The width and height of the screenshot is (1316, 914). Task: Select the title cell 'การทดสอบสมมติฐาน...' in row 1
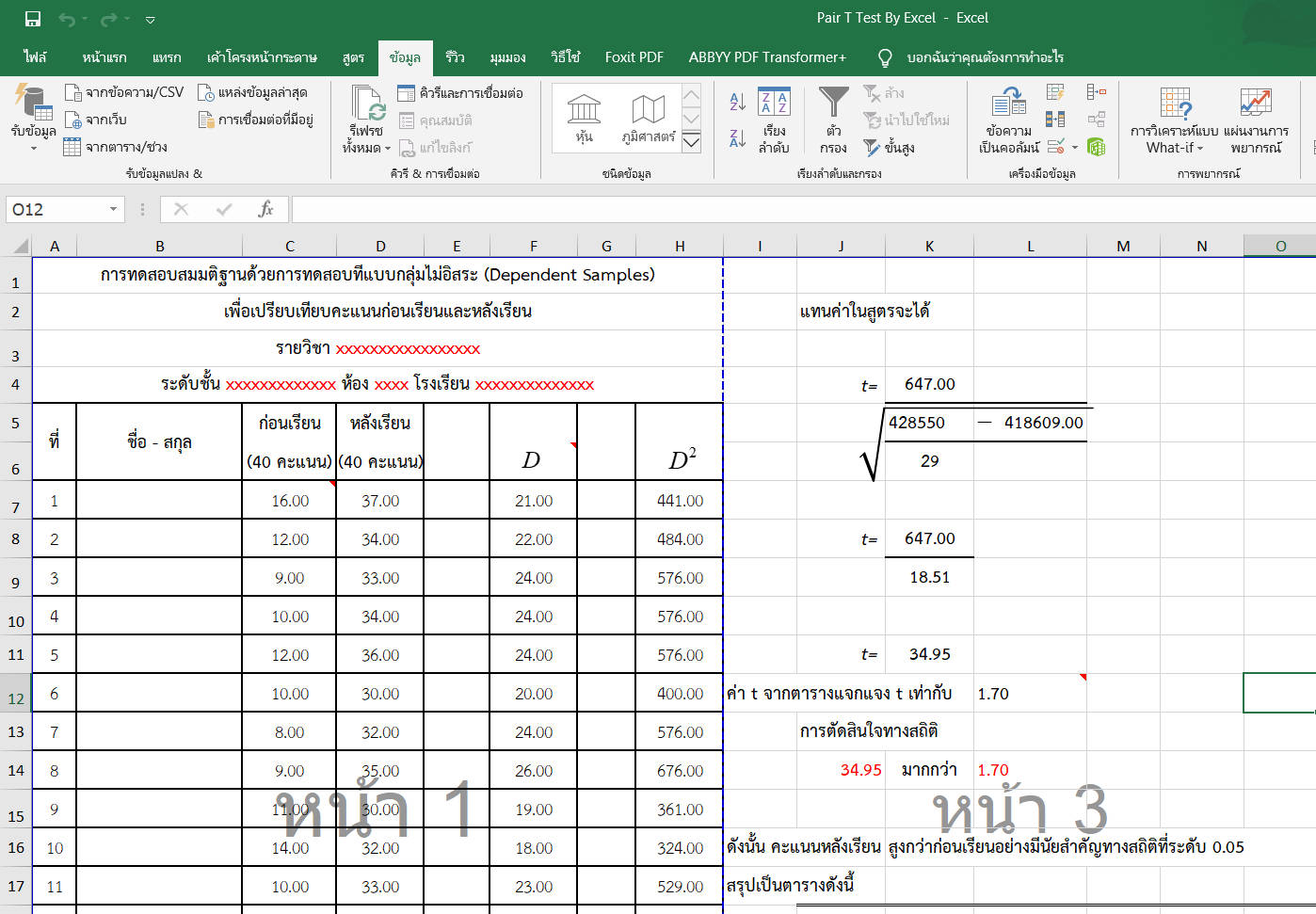[x=377, y=275]
